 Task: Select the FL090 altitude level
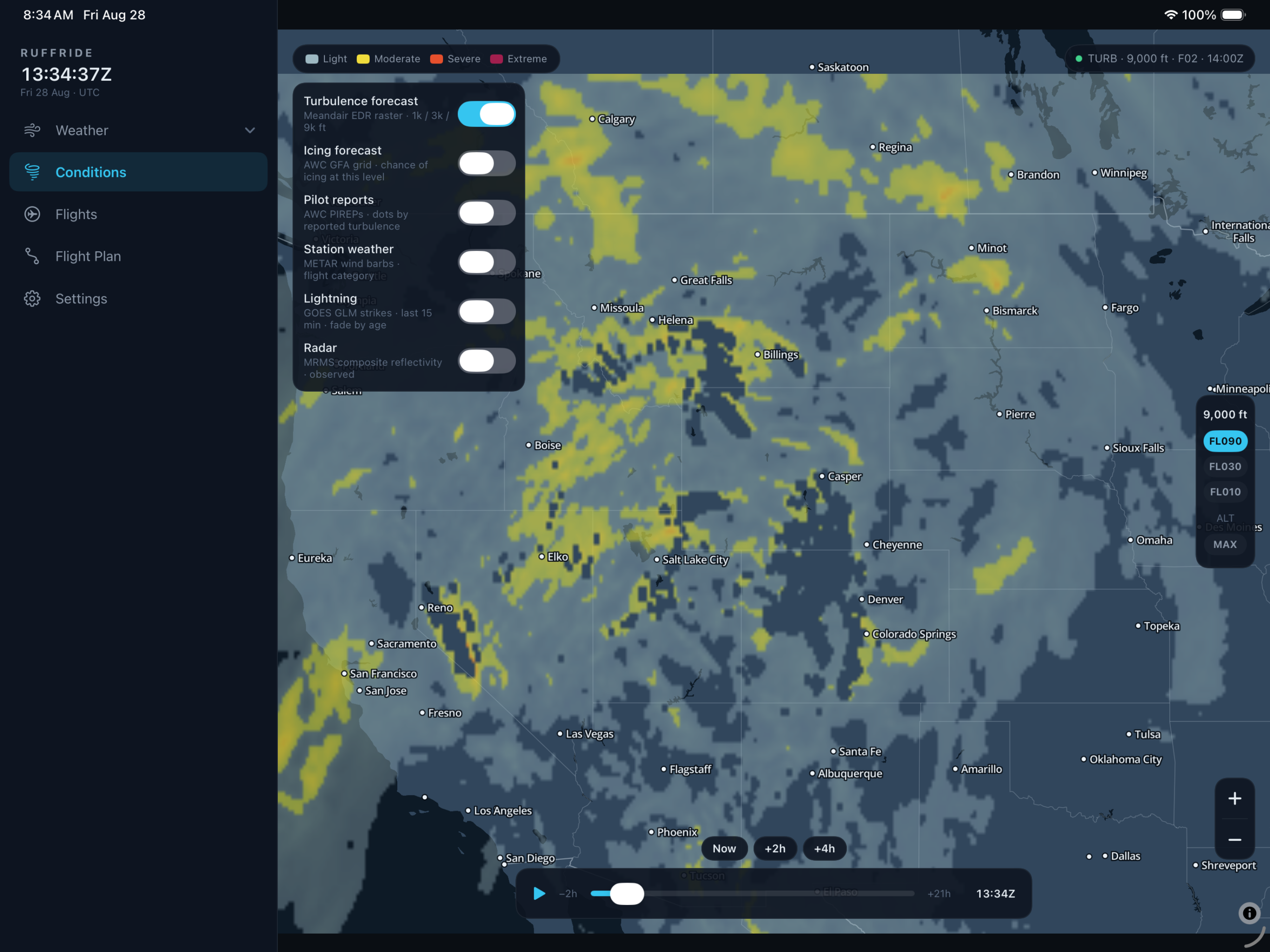point(1225,441)
